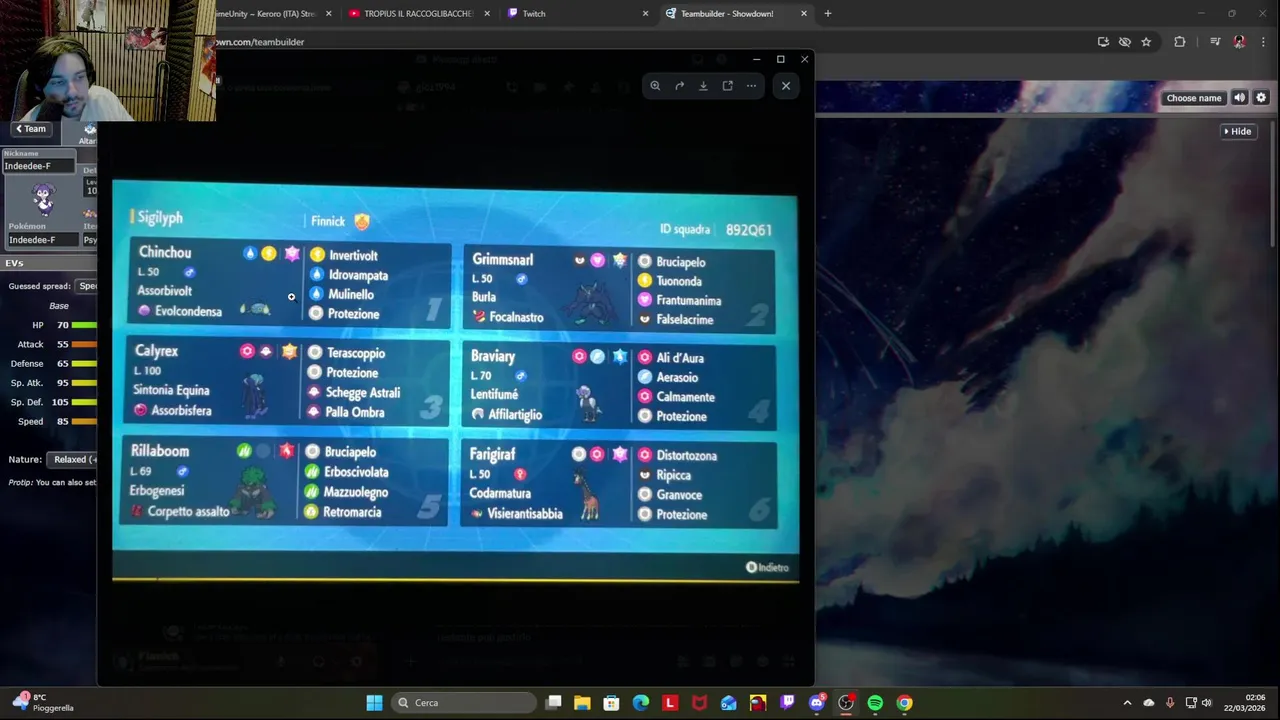Download the image via the download icon
The image size is (1280, 720).
(703, 86)
